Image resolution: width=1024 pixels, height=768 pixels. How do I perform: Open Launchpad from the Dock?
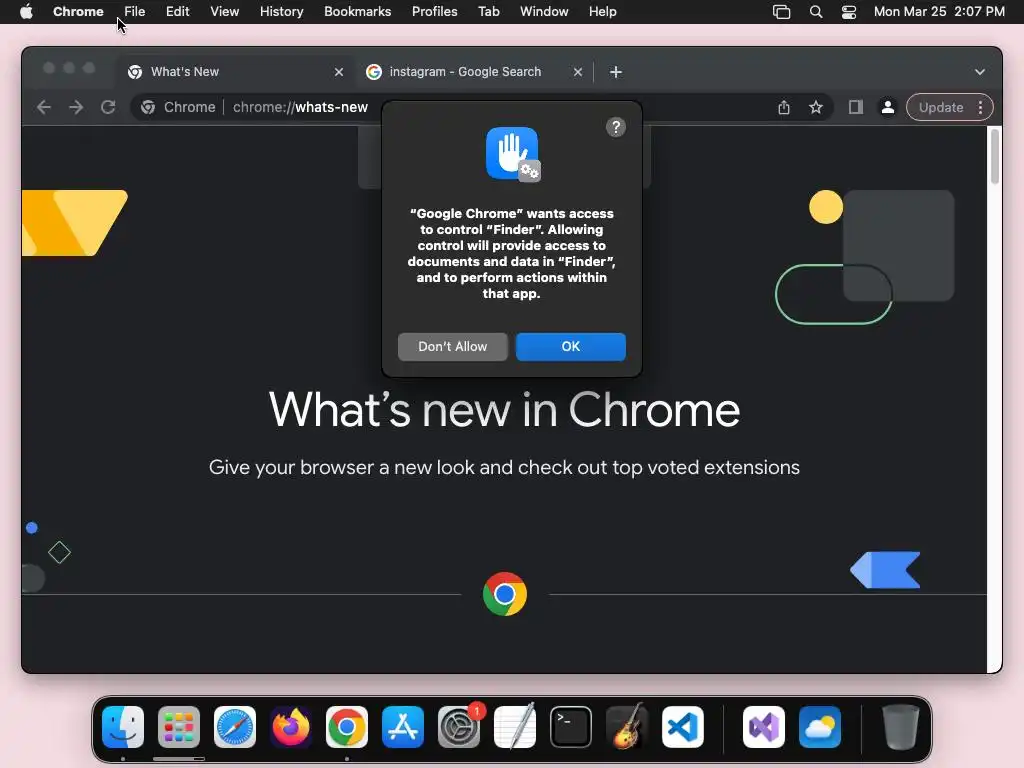point(179,727)
